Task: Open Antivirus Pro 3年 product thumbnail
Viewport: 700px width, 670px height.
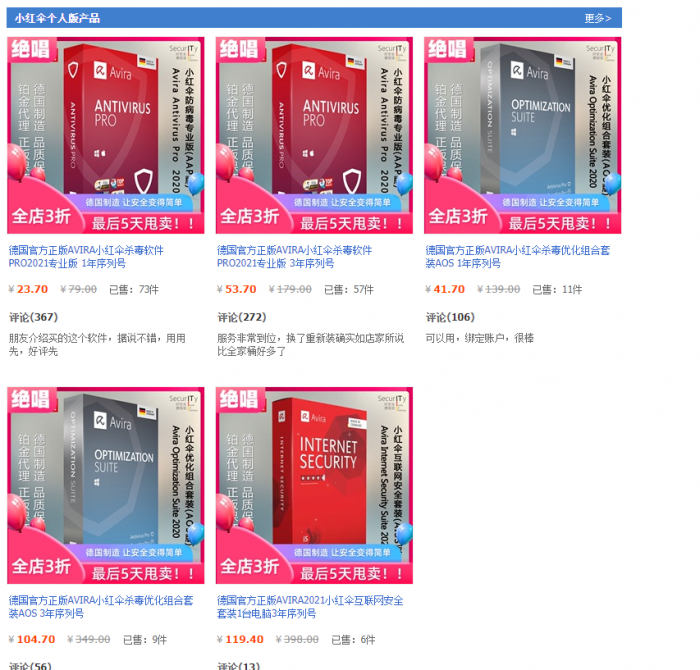Action: (314, 135)
